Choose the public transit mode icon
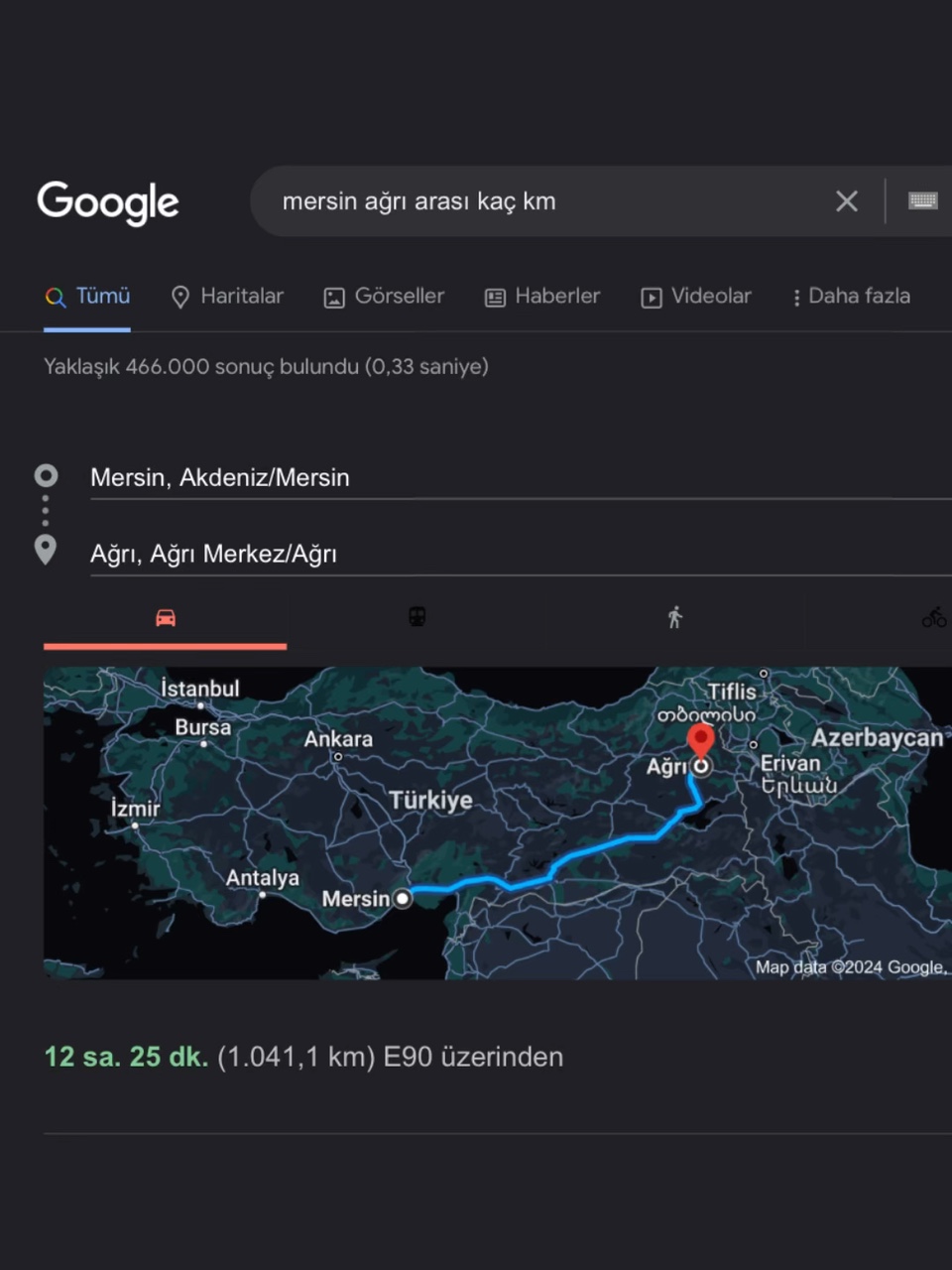This screenshot has height=1270, width=952. [417, 617]
